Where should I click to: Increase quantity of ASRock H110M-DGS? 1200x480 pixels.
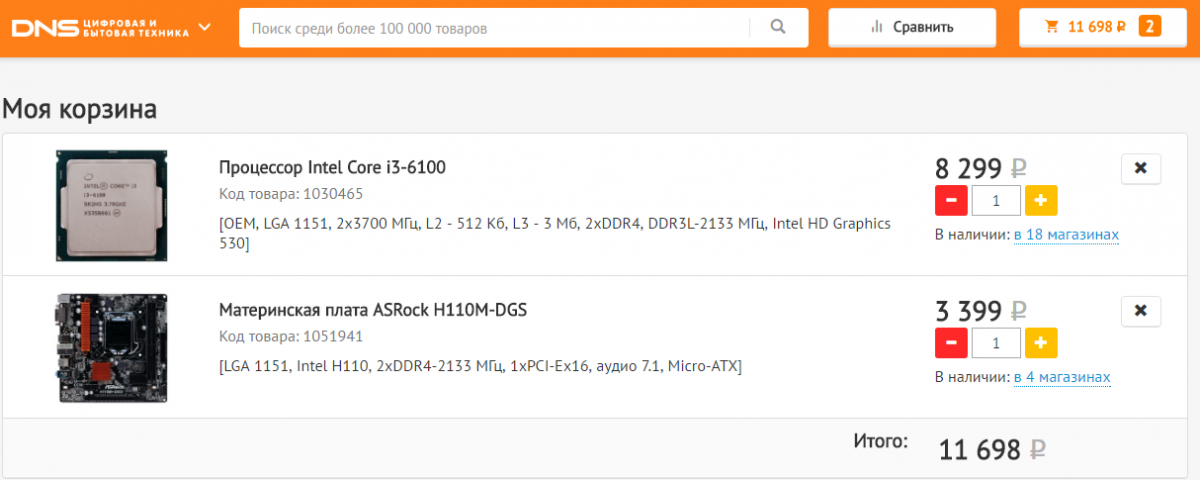[1041, 343]
